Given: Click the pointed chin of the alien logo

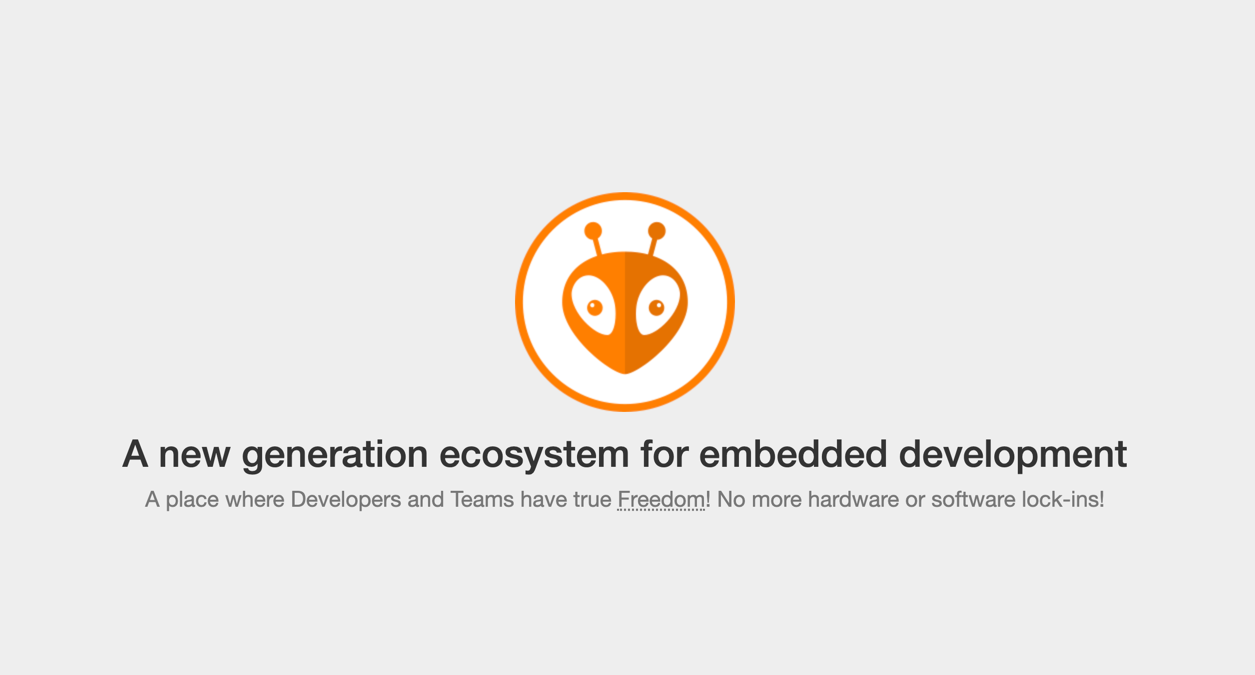Looking at the screenshot, I should coord(625,366).
